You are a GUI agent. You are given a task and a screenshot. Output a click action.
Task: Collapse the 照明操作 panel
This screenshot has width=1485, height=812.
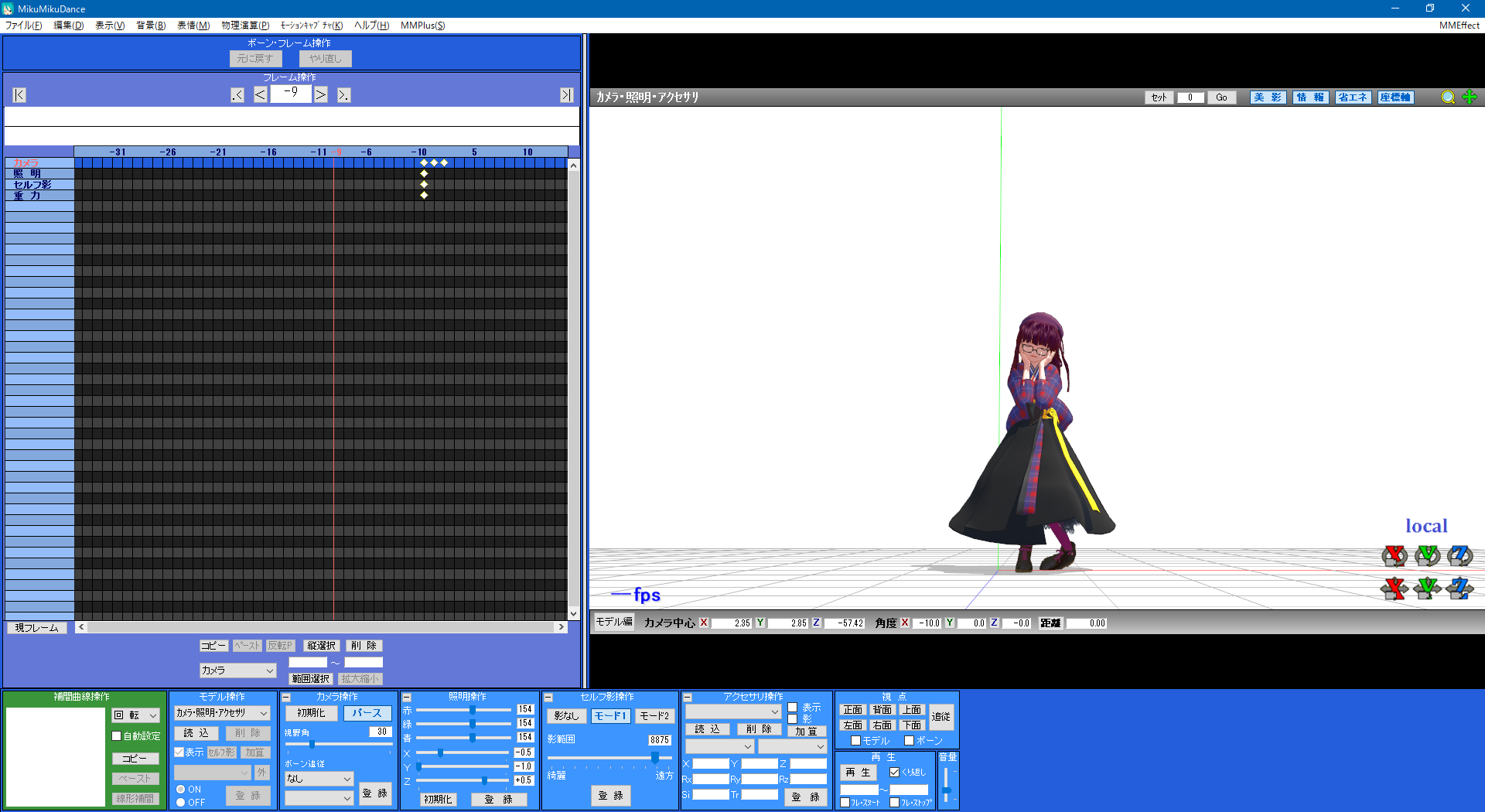pyautogui.click(x=407, y=698)
